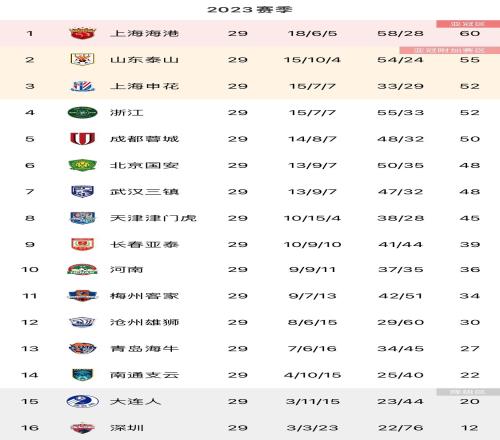This screenshot has height=440, width=500.
Task: Click the Dalian Pro (大连人) blue logo
Action: [x=83, y=401]
